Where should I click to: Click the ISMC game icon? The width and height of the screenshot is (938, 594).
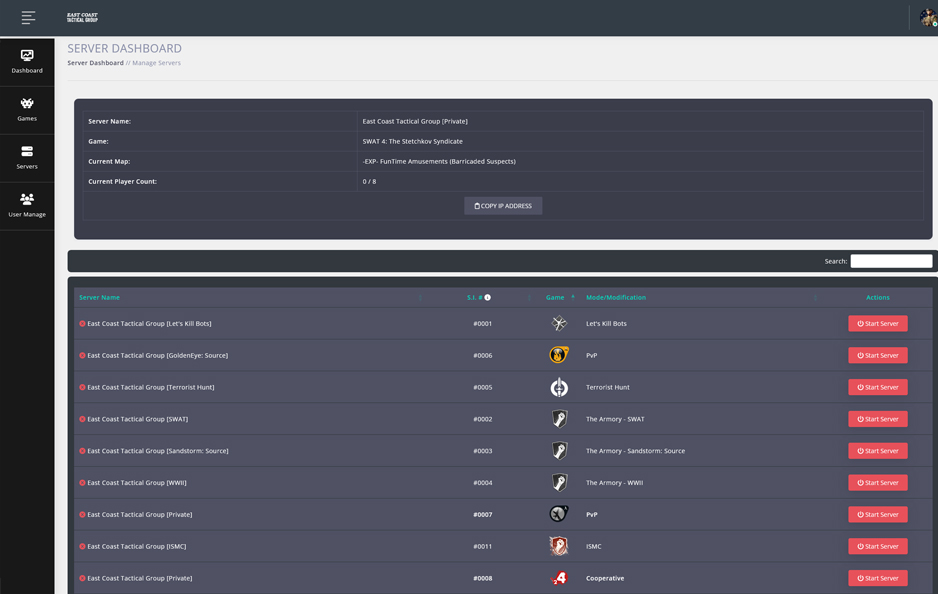click(x=559, y=546)
